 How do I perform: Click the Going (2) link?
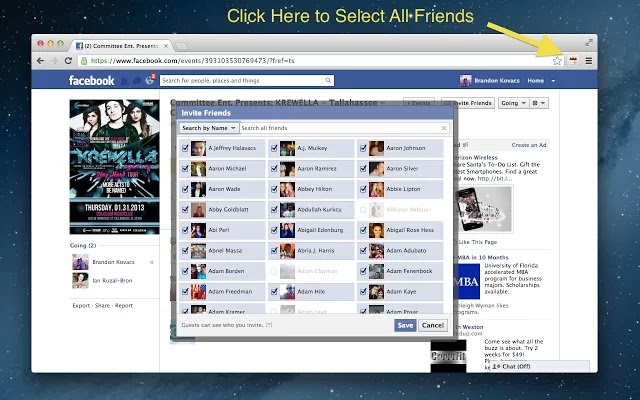coord(83,246)
